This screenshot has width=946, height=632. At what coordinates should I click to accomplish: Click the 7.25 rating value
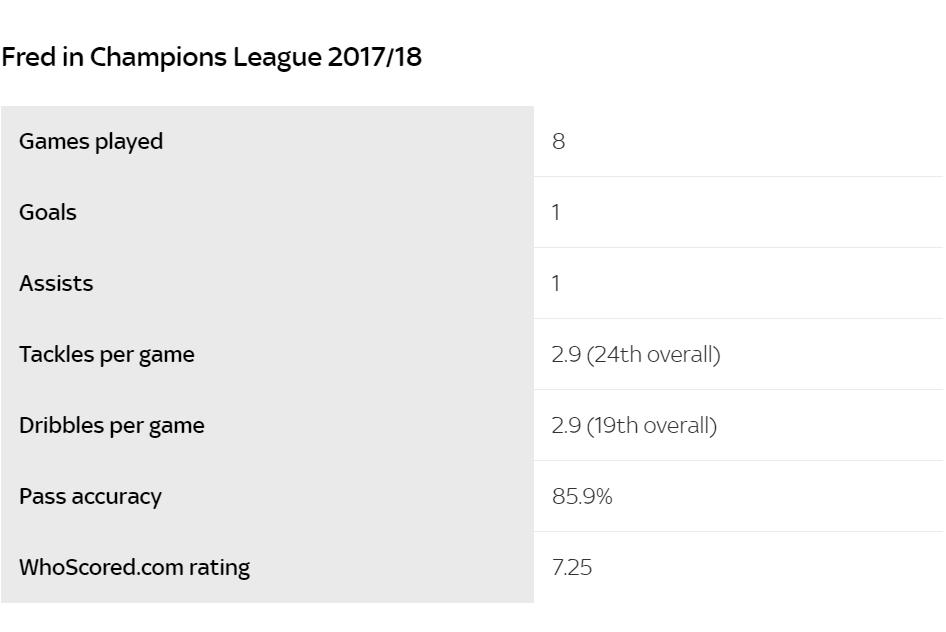(572, 568)
